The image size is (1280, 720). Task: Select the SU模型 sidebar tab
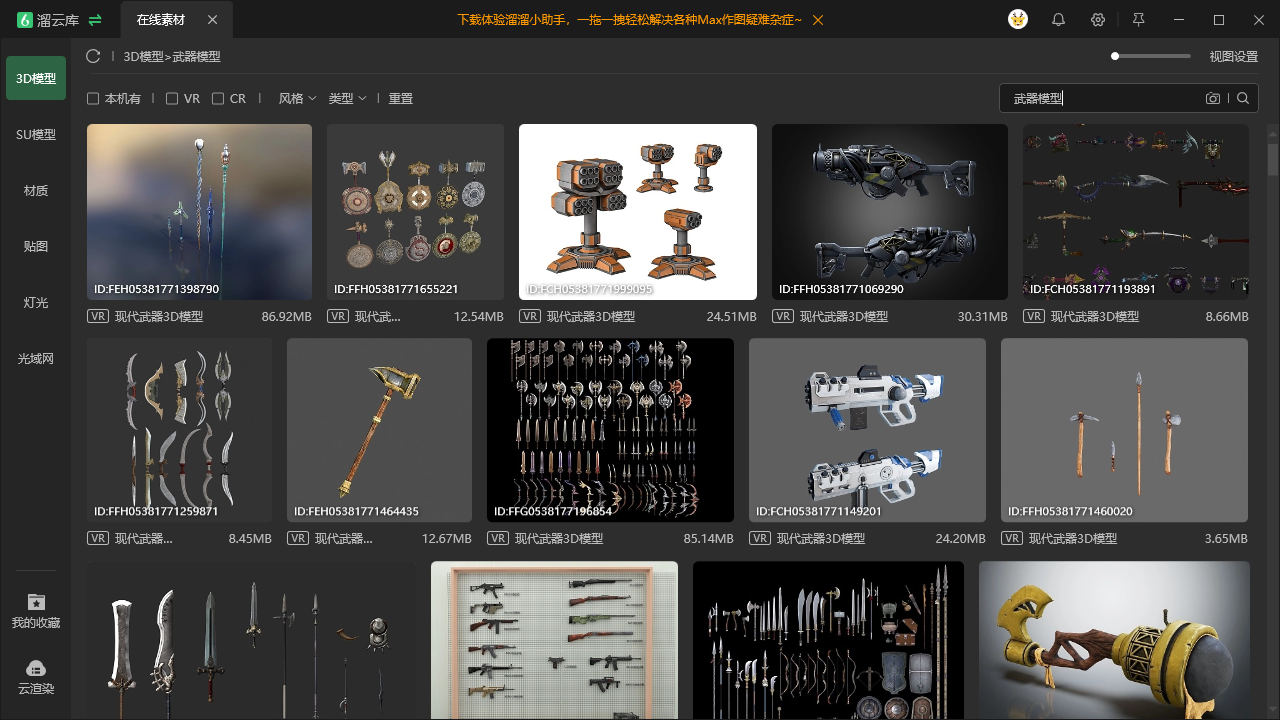tap(36, 134)
